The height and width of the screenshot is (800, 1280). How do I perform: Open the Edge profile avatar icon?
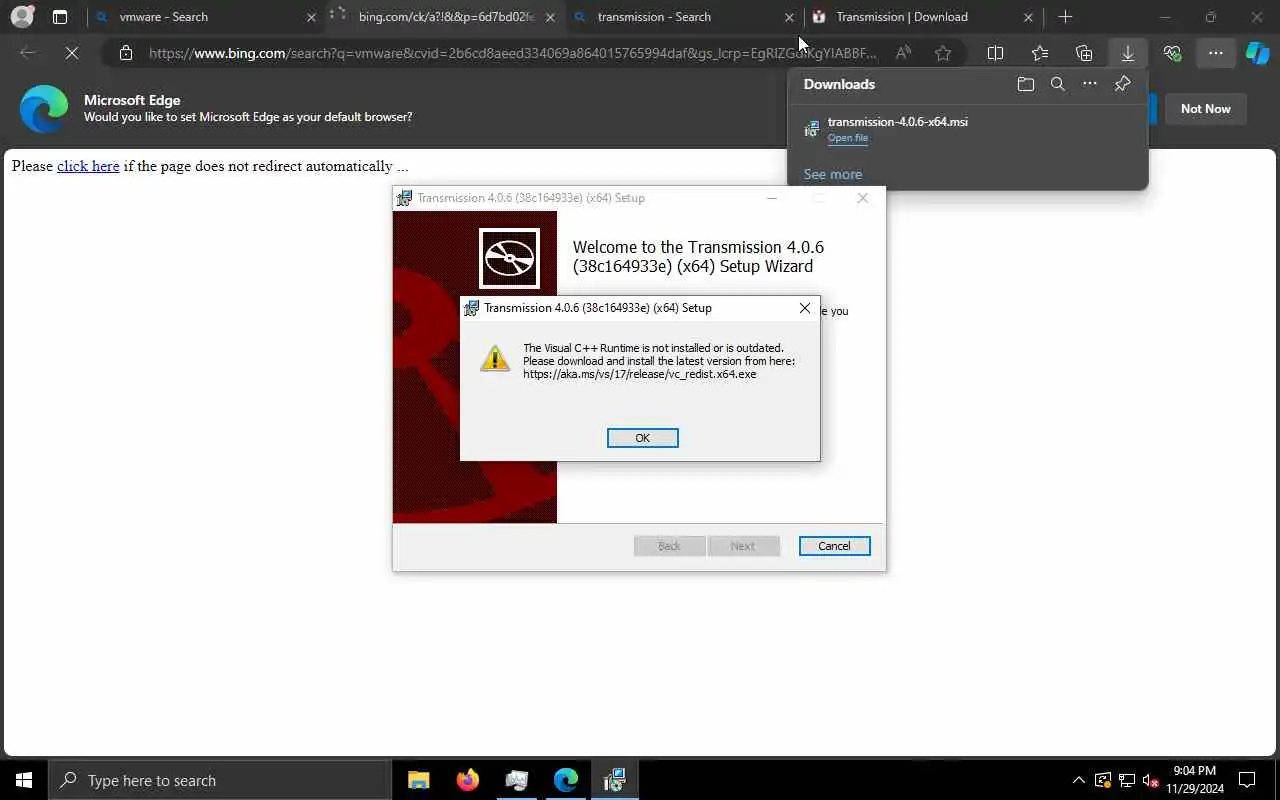(x=22, y=17)
